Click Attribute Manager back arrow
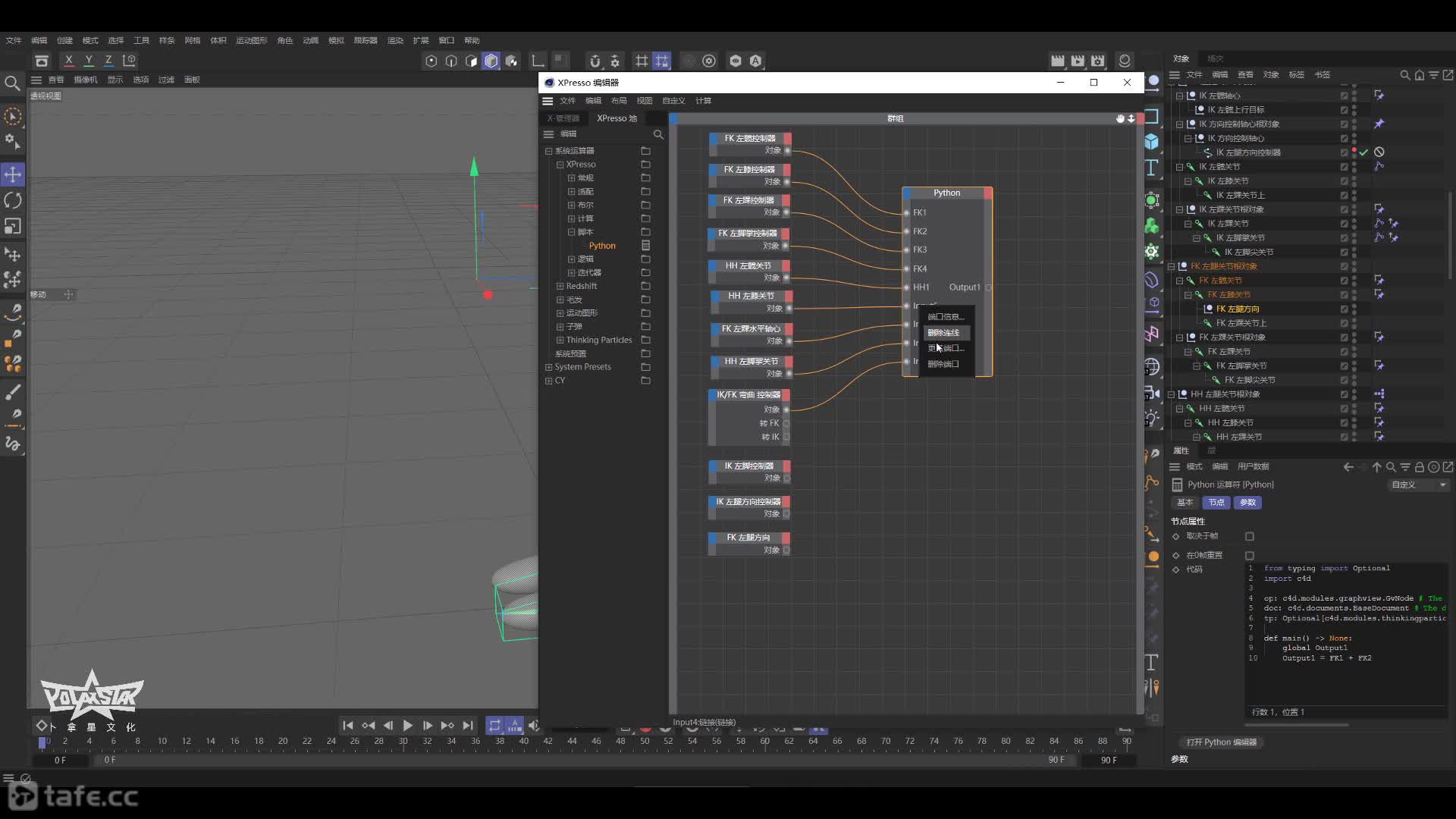This screenshot has height=819, width=1456. [x=1348, y=467]
